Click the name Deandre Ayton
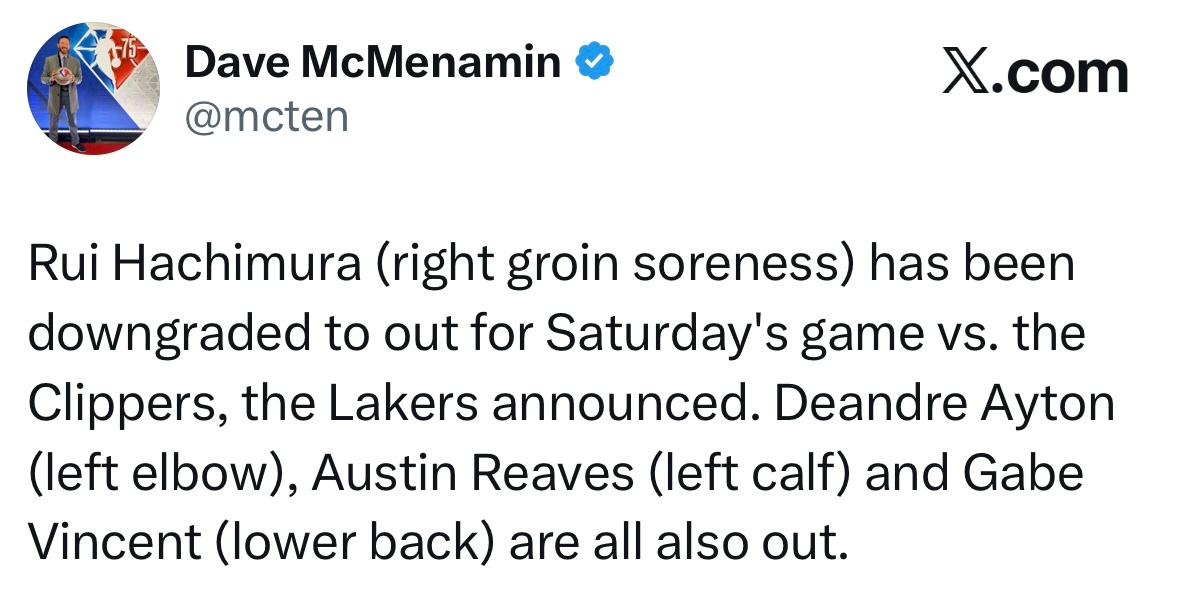 point(944,403)
